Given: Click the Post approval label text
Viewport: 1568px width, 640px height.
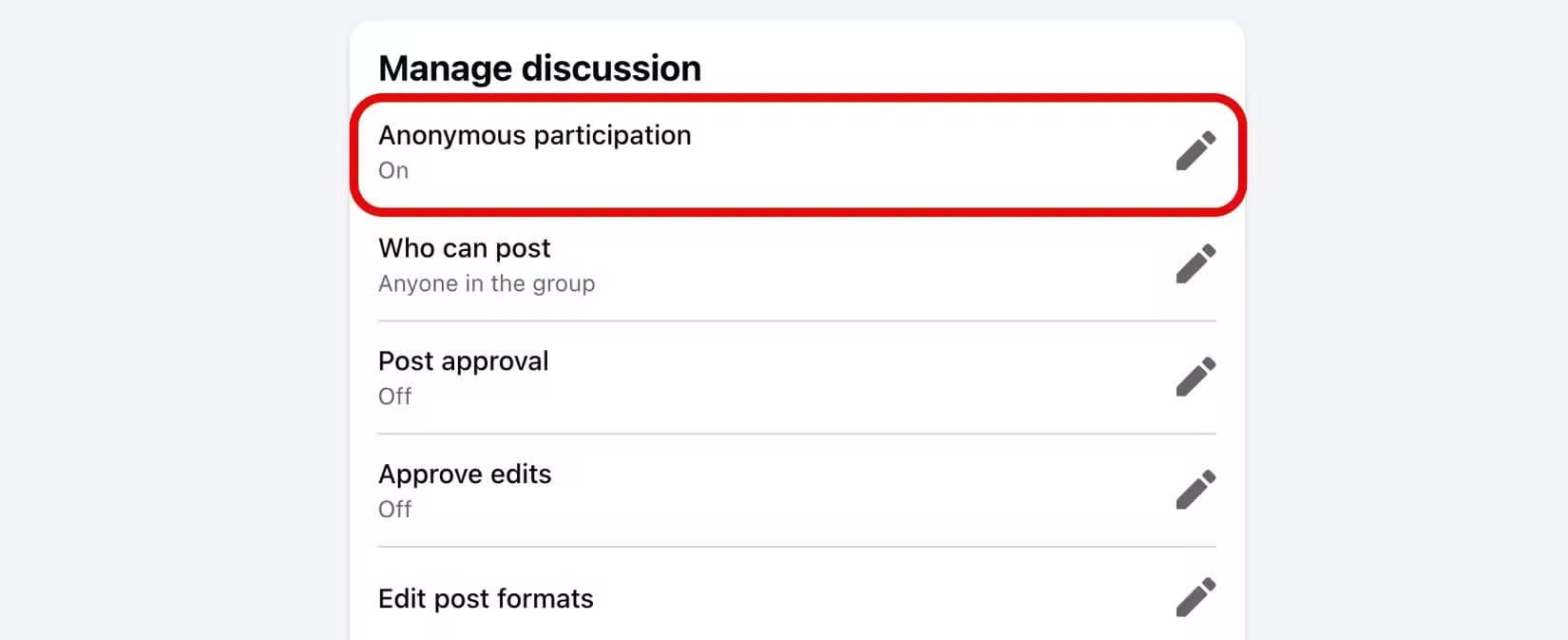Looking at the screenshot, I should click(463, 361).
